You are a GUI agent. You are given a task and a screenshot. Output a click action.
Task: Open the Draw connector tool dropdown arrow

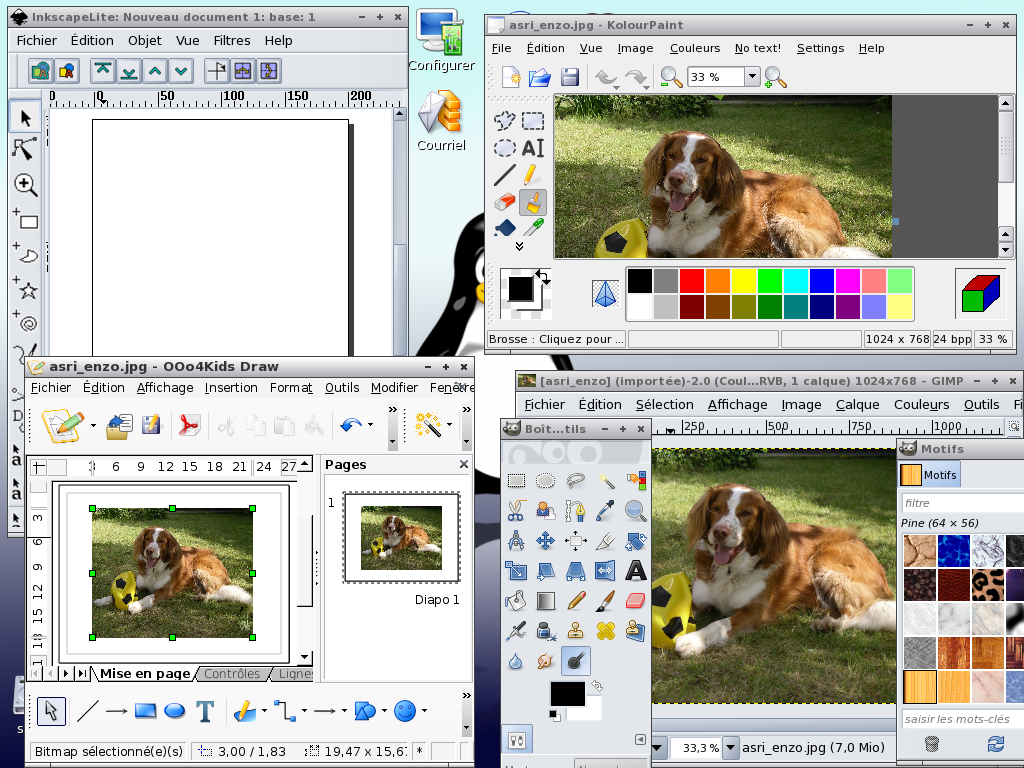tap(304, 711)
